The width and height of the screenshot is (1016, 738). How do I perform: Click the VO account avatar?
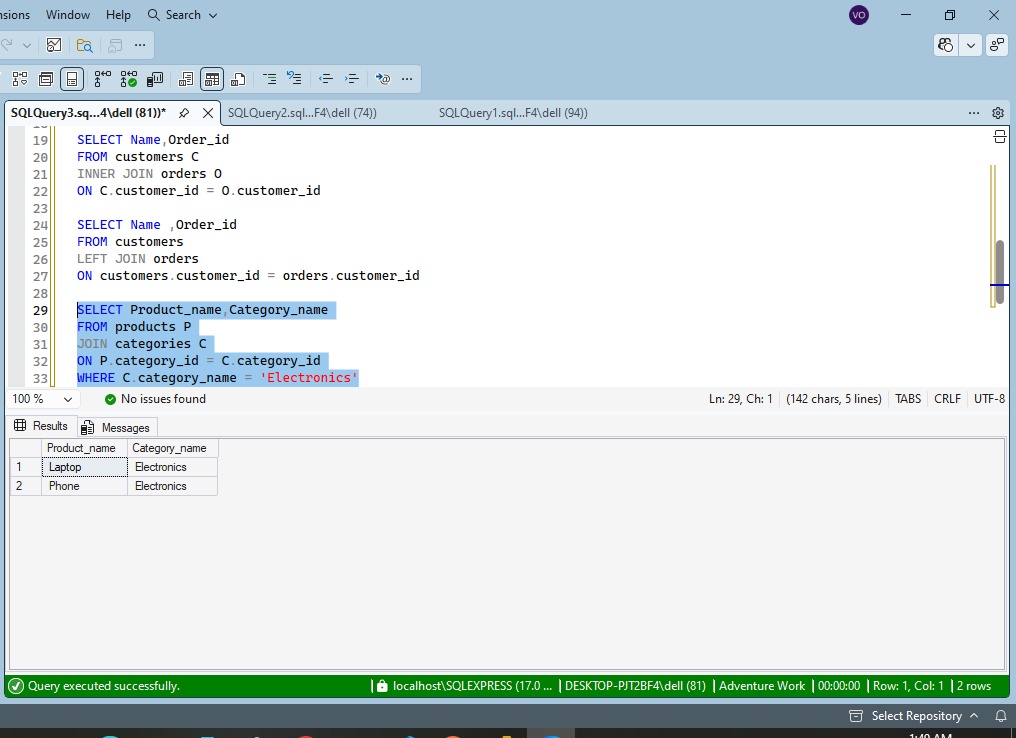click(x=859, y=15)
